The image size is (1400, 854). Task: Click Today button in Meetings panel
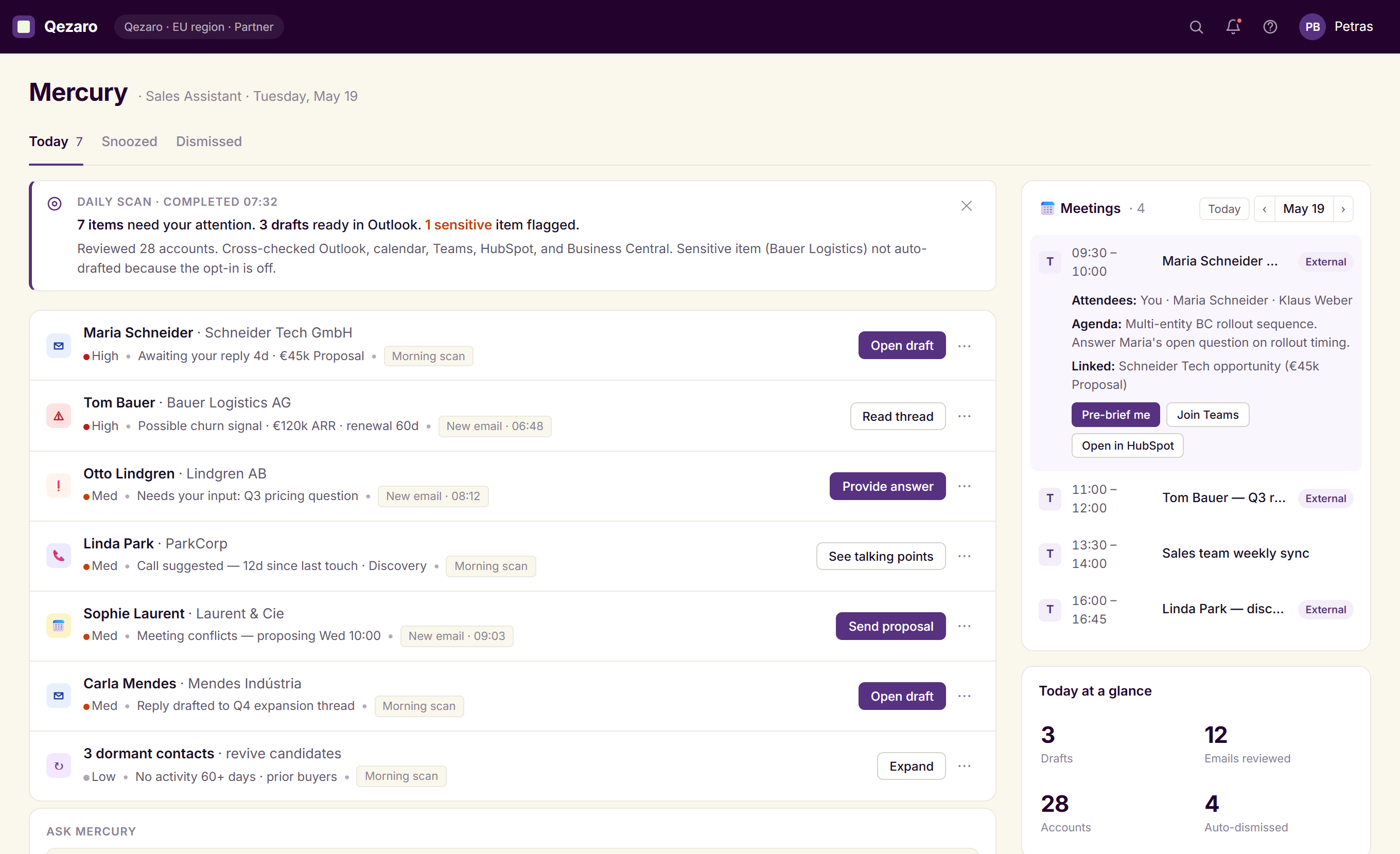point(1224,209)
